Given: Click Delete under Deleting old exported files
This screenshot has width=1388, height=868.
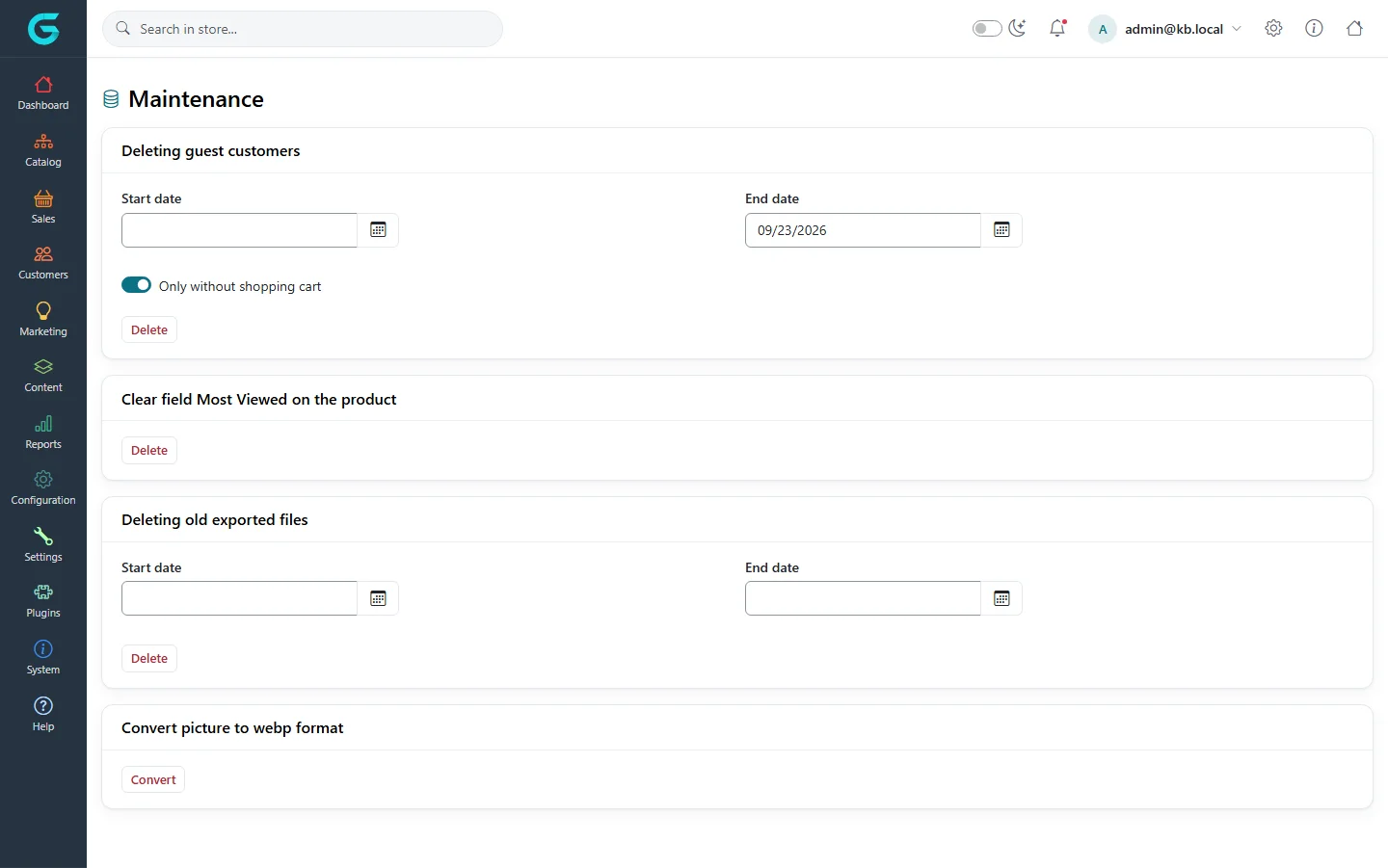Looking at the screenshot, I should tap(149, 658).
